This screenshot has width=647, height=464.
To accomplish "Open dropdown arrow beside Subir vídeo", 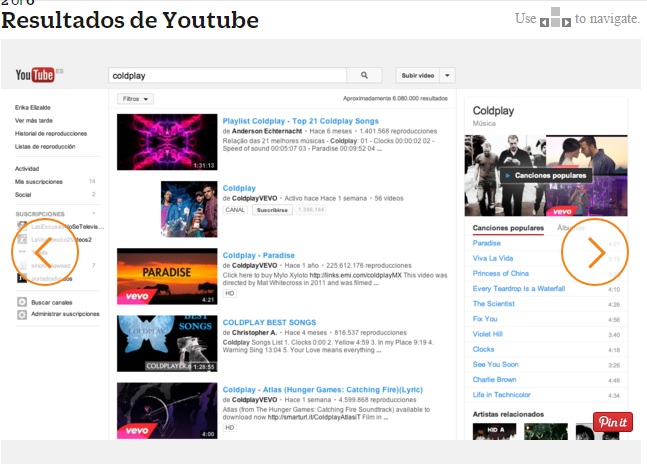I will 447,75.
